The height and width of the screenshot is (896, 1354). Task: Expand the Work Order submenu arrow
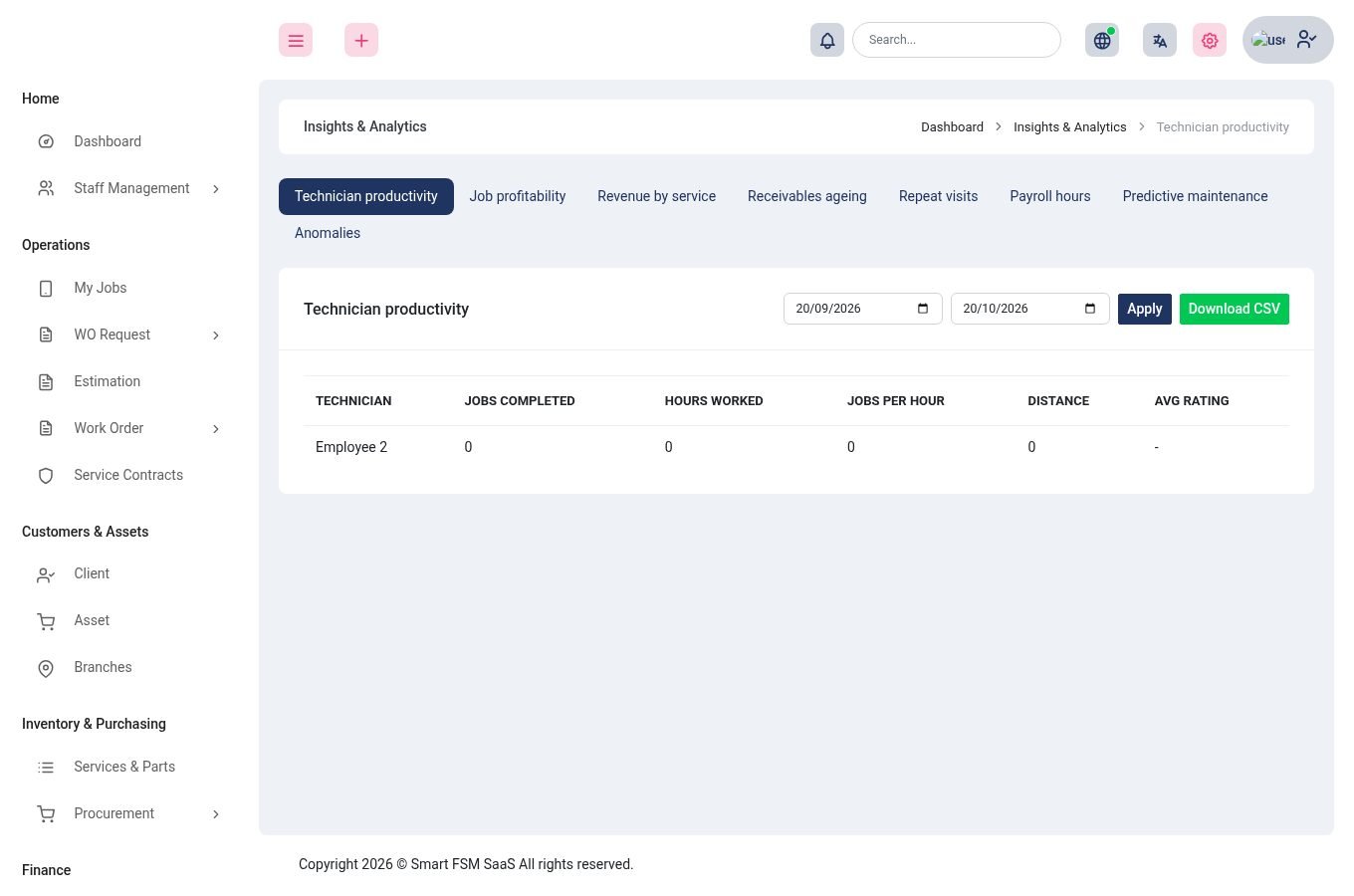coord(216,429)
